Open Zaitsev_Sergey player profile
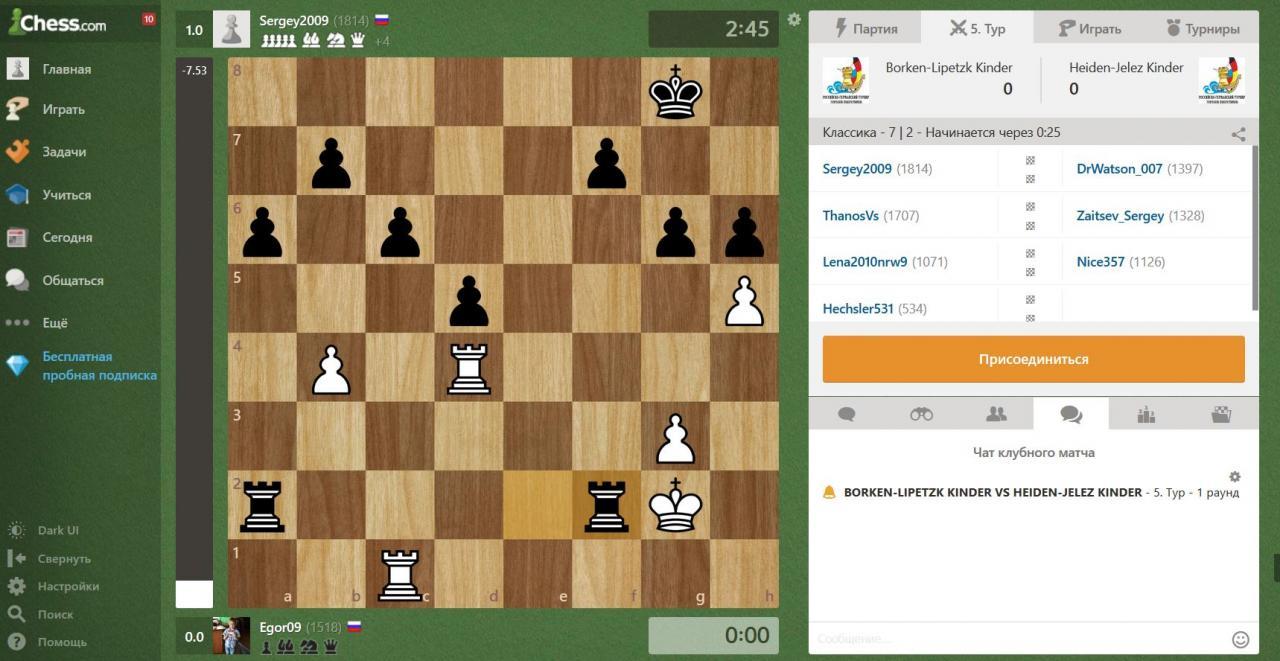1280x661 pixels. pyautogui.click(x=1120, y=216)
